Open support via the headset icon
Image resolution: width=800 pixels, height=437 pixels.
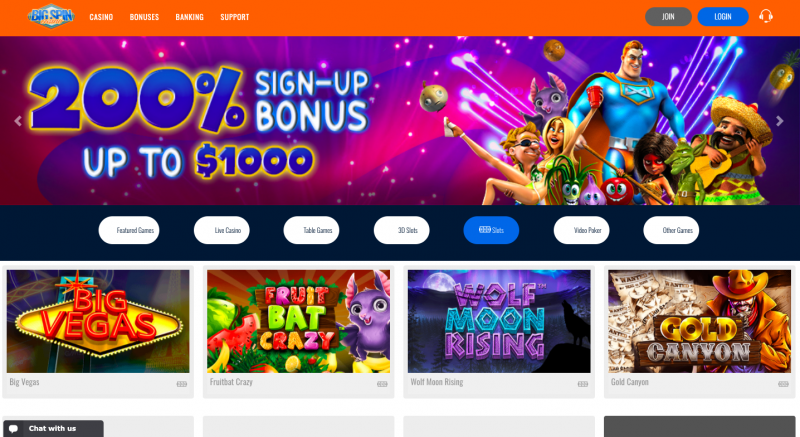tap(766, 16)
